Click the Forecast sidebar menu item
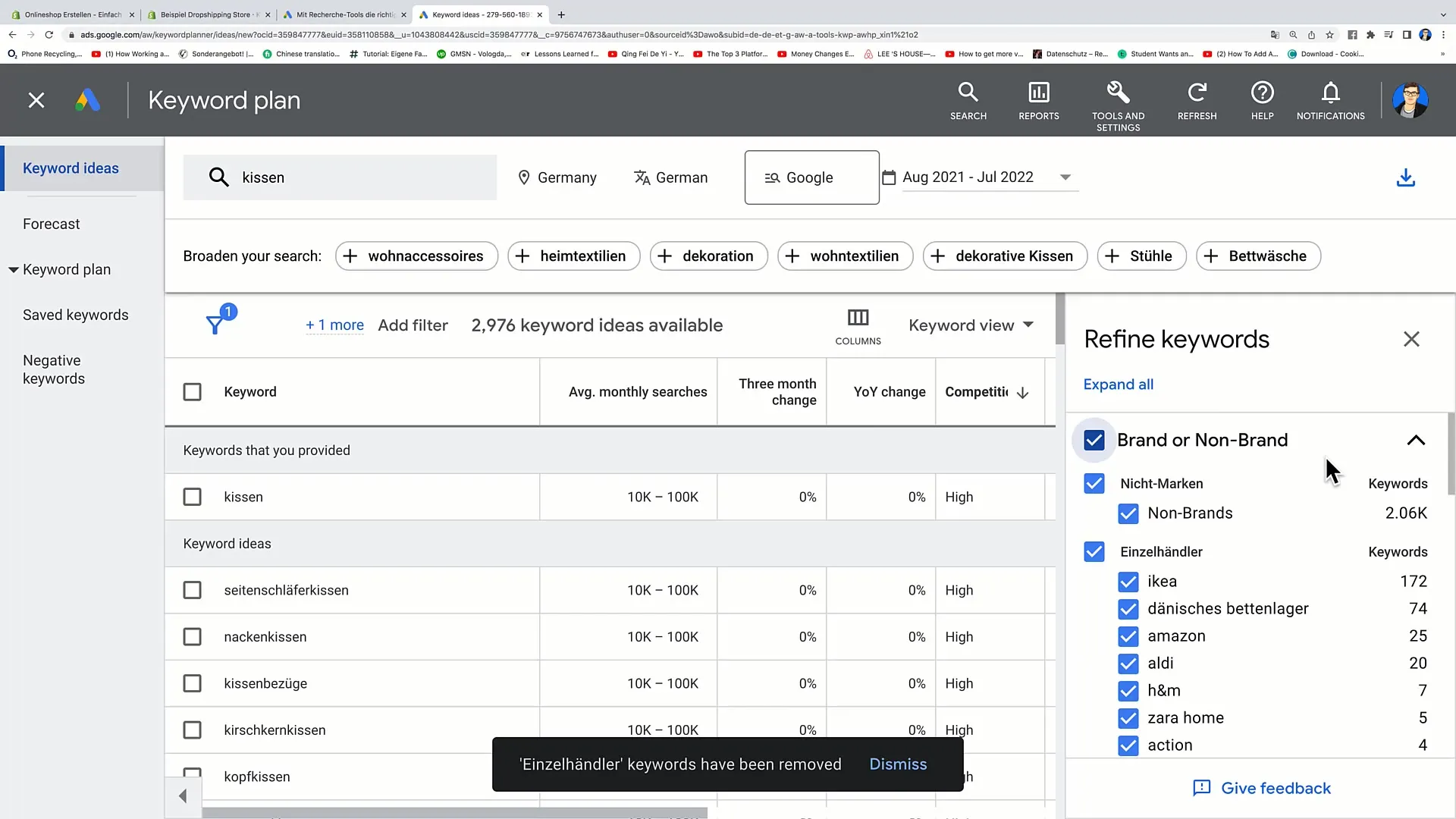This screenshot has height=819, width=1456. pos(51,223)
